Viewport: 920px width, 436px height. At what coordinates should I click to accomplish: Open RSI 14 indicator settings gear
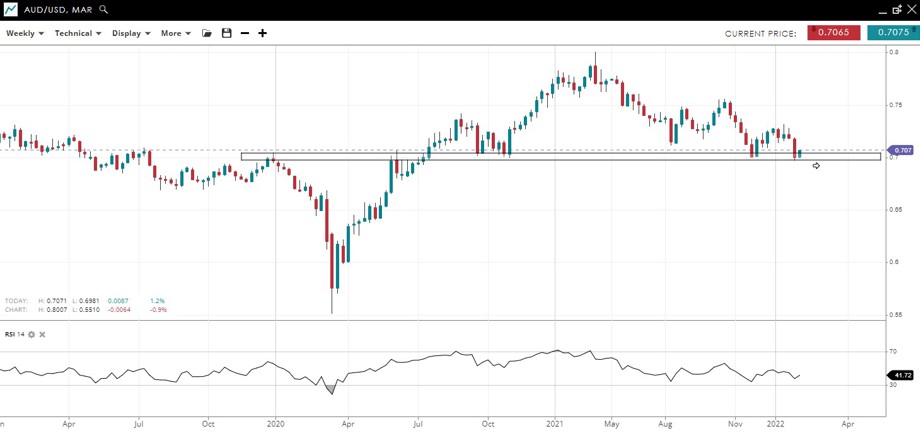pos(31,334)
